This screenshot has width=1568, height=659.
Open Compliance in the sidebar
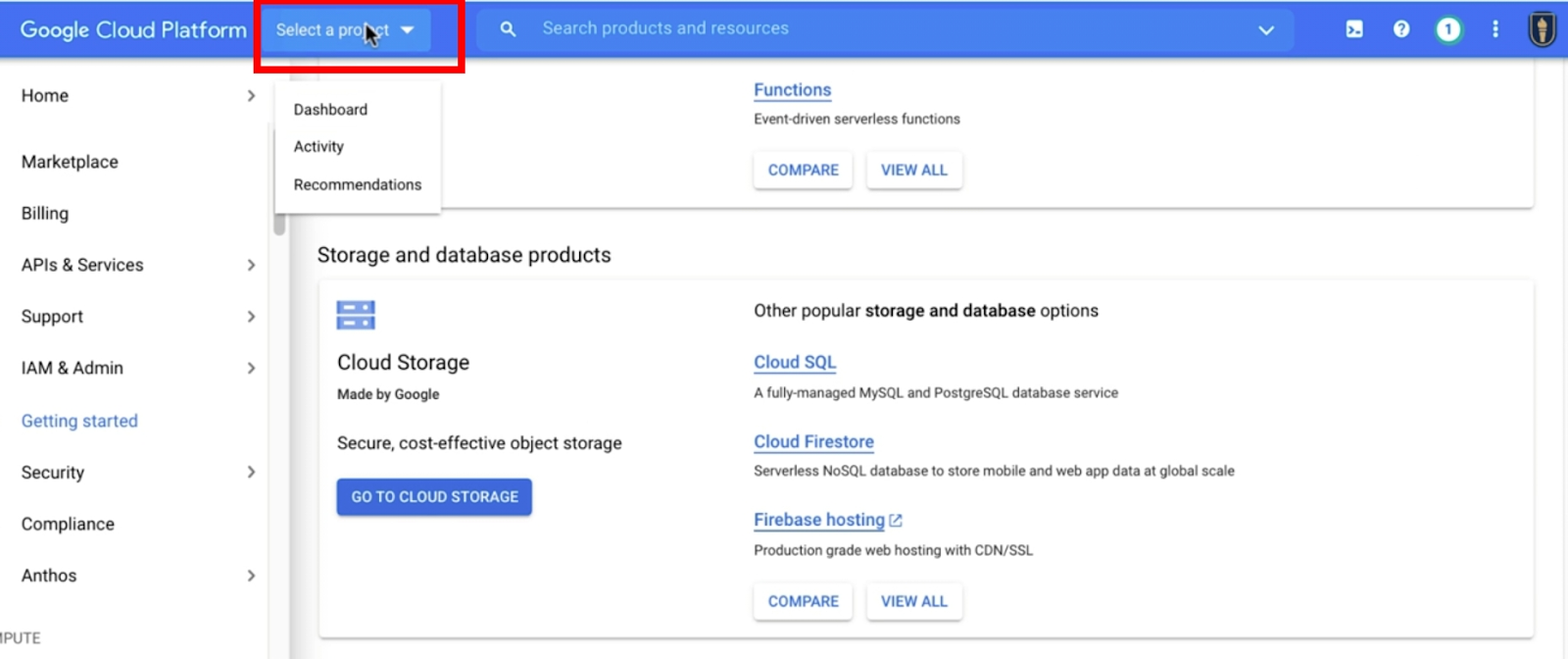pyautogui.click(x=68, y=524)
